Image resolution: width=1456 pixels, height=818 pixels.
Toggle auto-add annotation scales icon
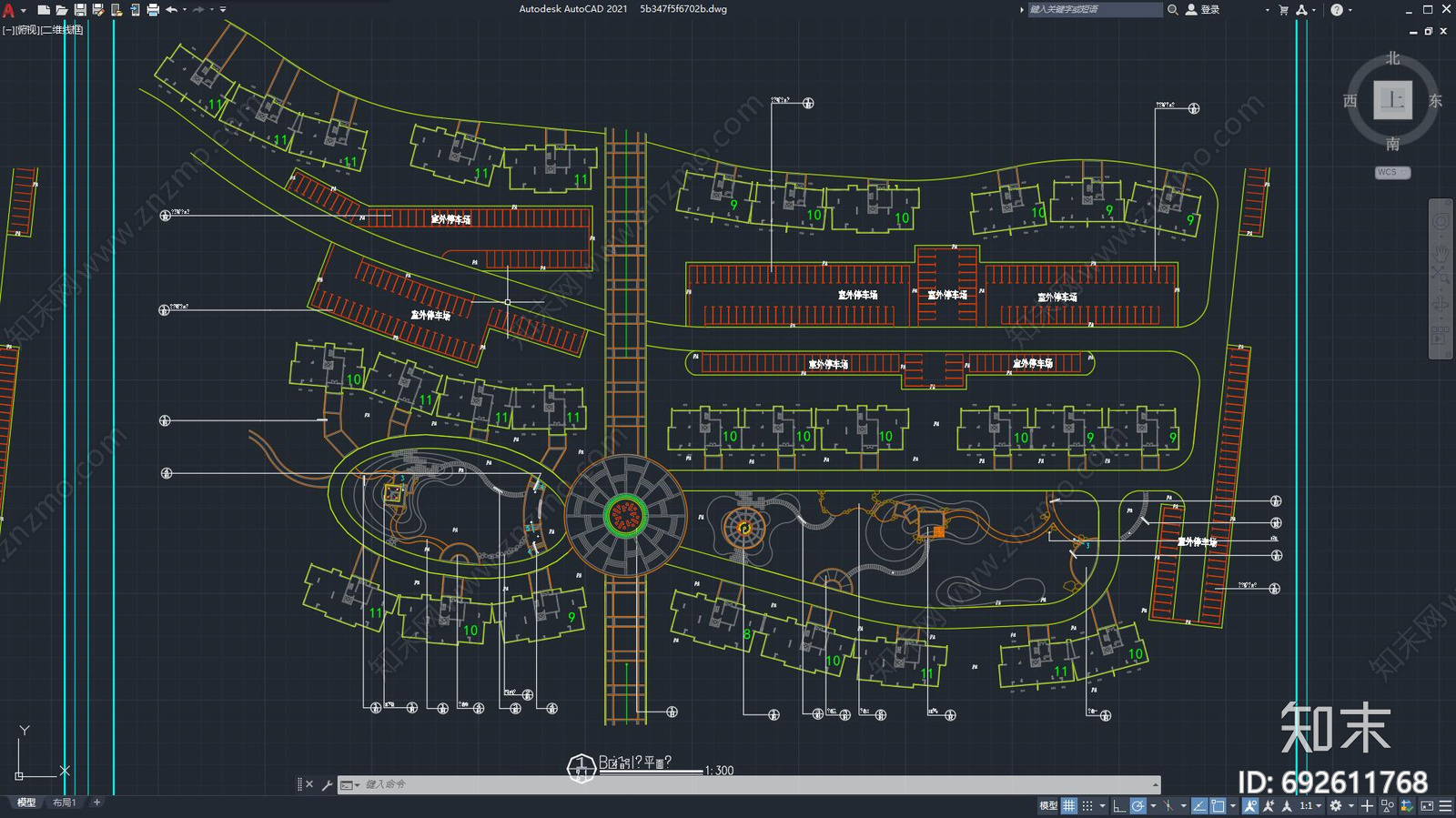click(1268, 805)
